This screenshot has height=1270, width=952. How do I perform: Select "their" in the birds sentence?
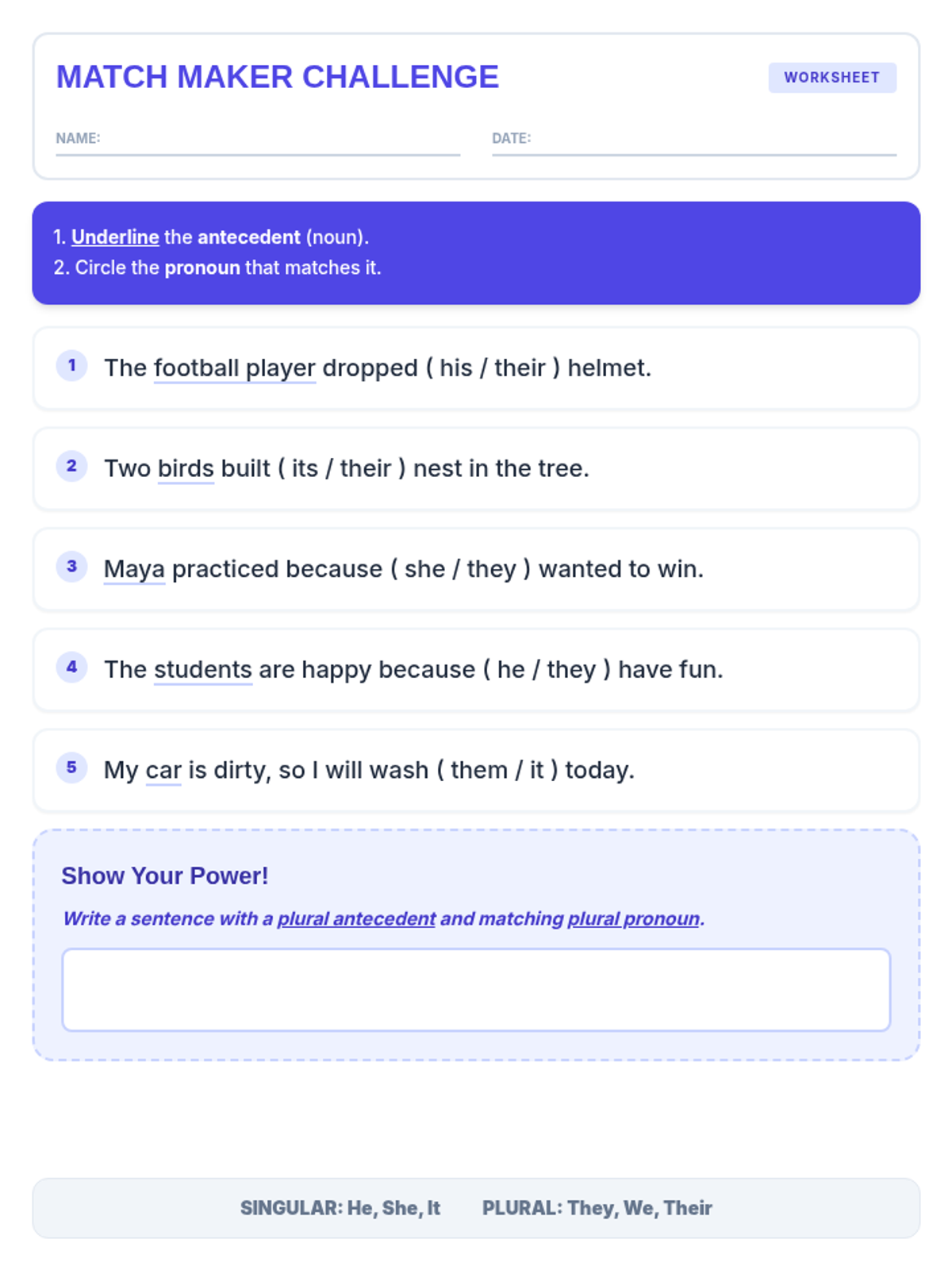tap(366, 468)
